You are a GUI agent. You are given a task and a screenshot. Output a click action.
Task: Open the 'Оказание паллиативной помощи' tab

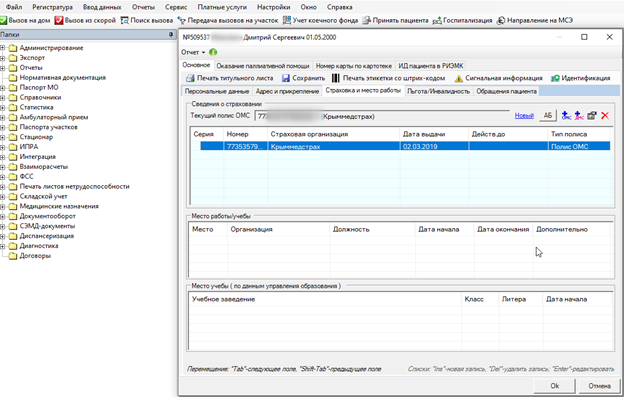263,66
